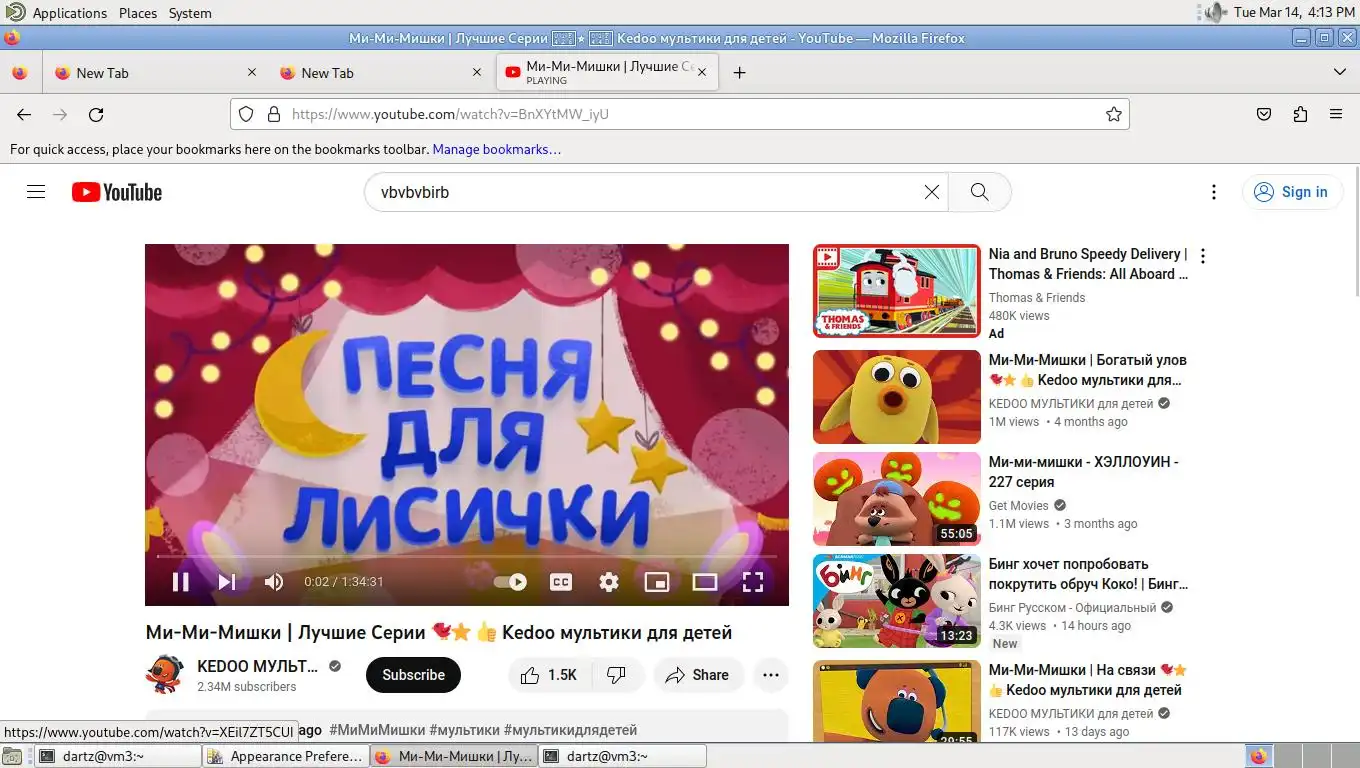Open the Богатый улов video thumbnail
1360x768 pixels.
point(897,397)
